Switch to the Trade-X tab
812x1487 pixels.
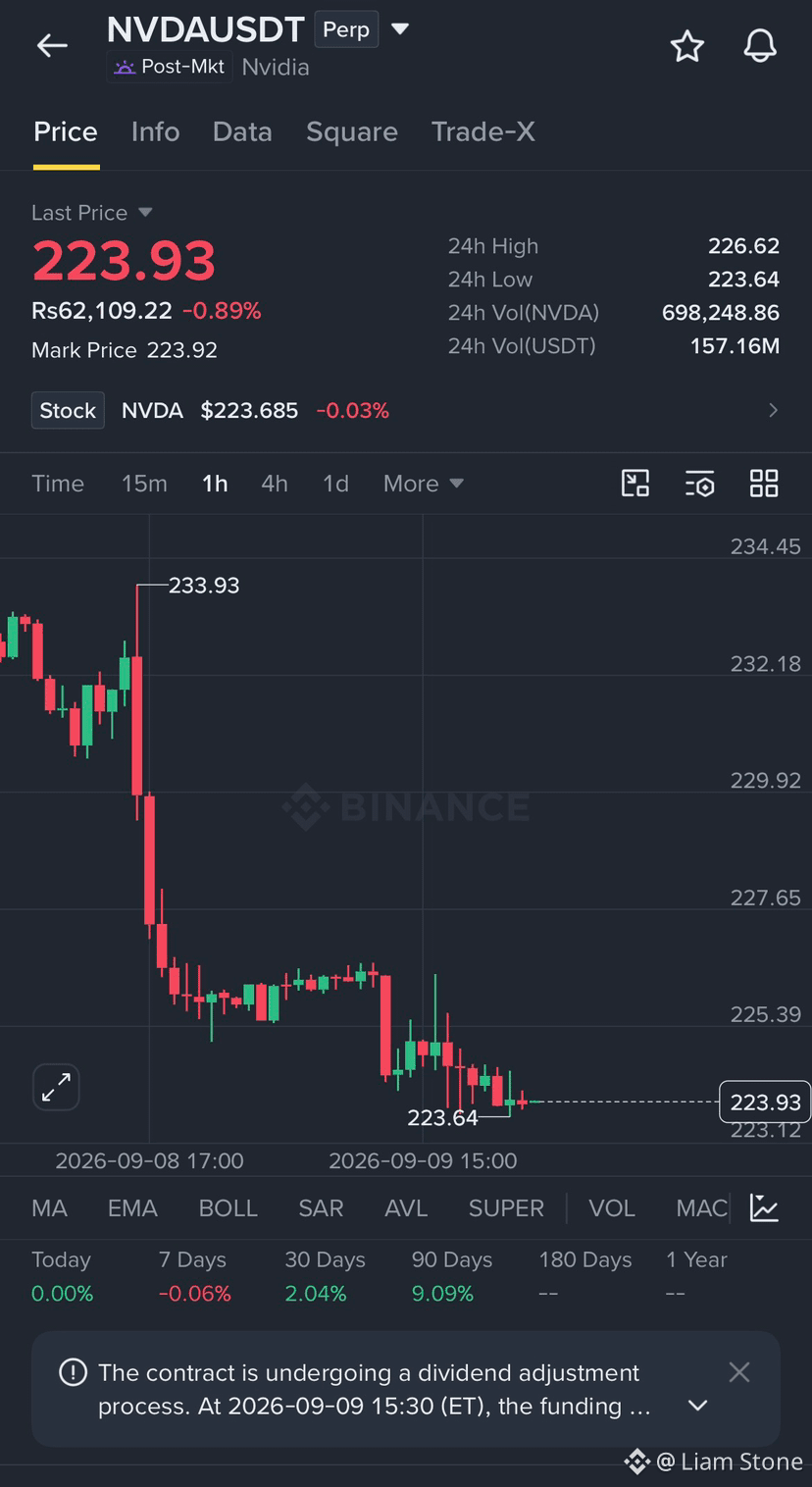pos(483,131)
